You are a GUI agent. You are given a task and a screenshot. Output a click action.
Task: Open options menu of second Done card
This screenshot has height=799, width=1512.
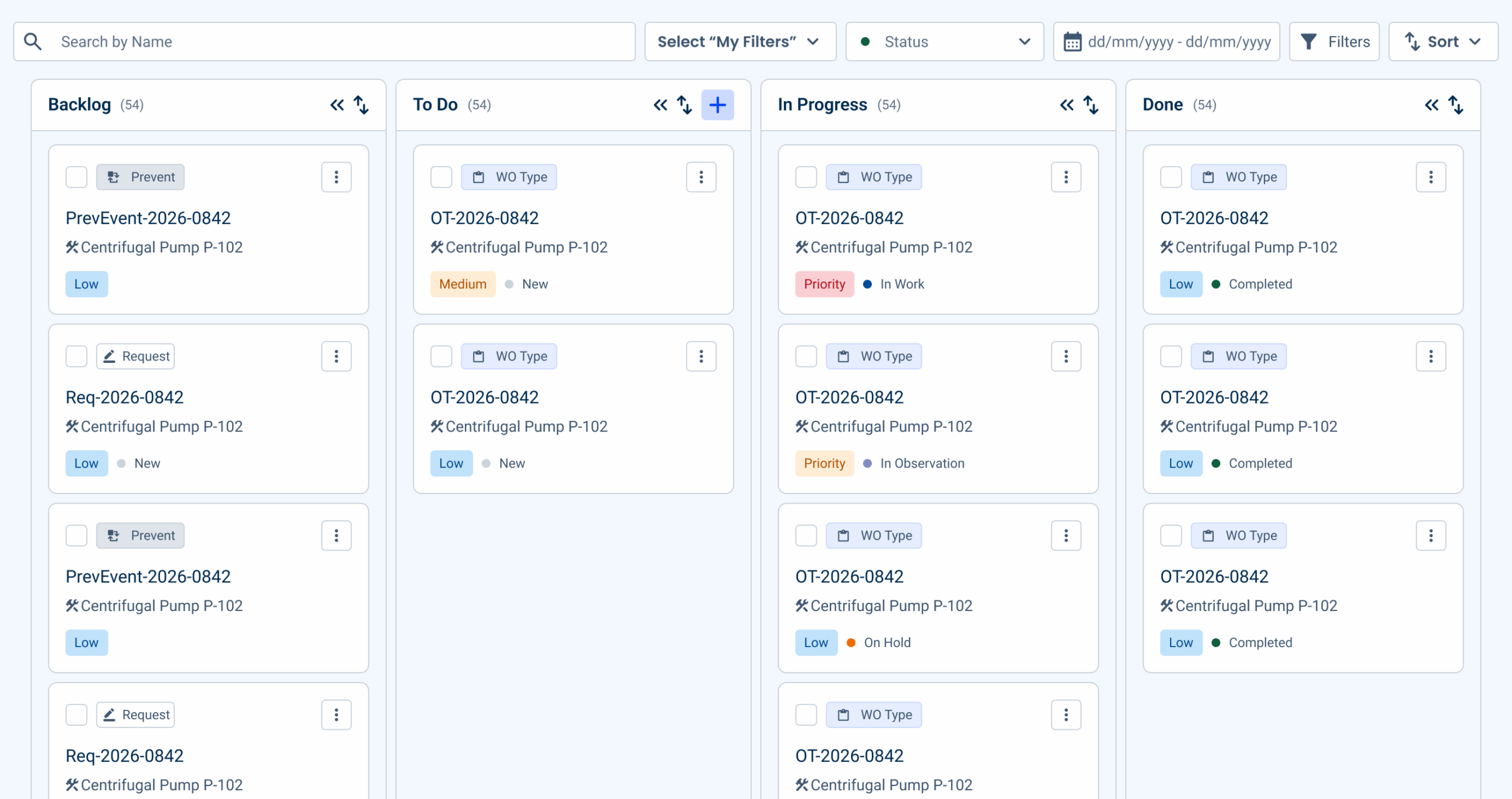pyautogui.click(x=1431, y=356)
